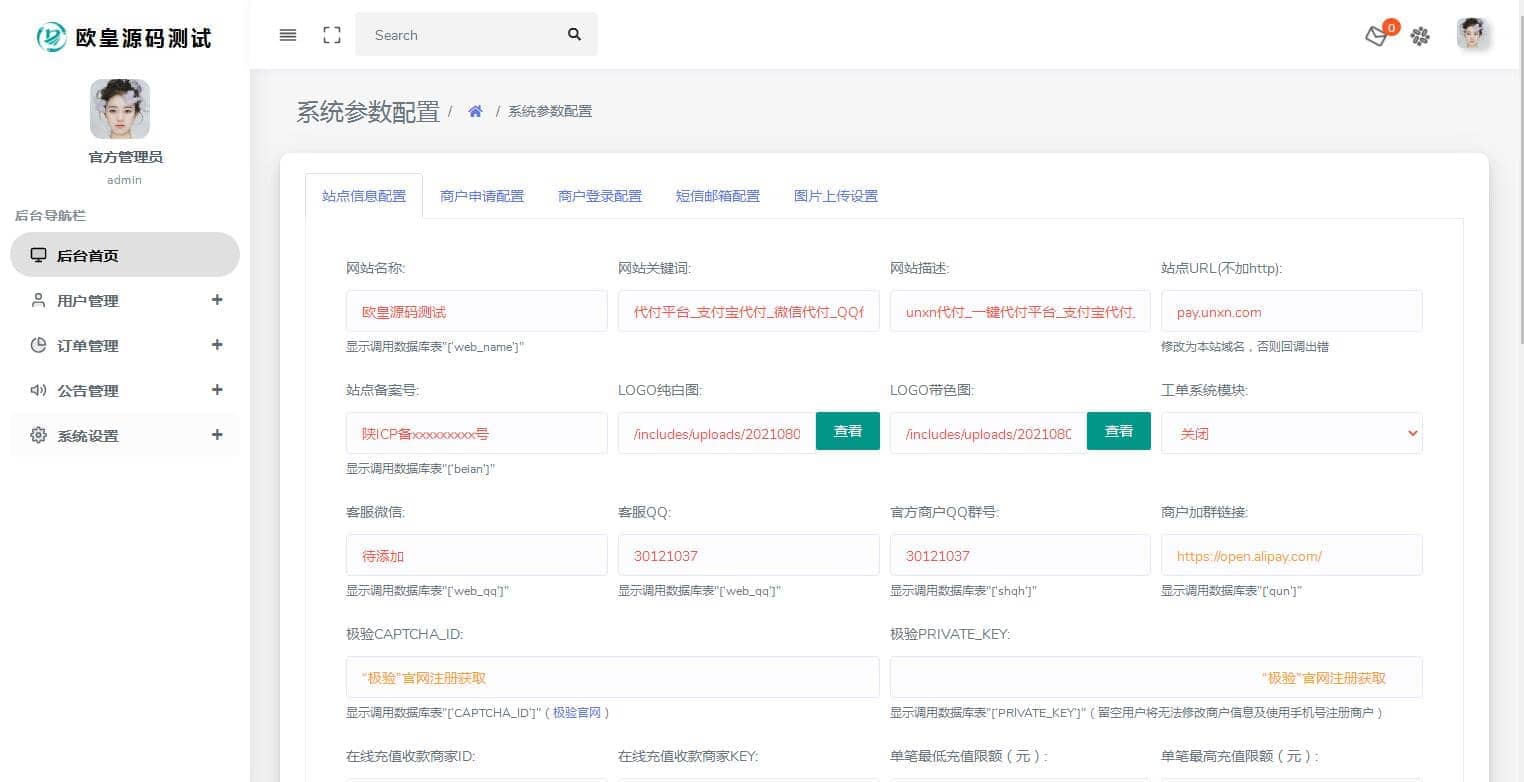Click the fullscreen expand icon
This screenshot has height=782, width=1524.
[332, 35]
